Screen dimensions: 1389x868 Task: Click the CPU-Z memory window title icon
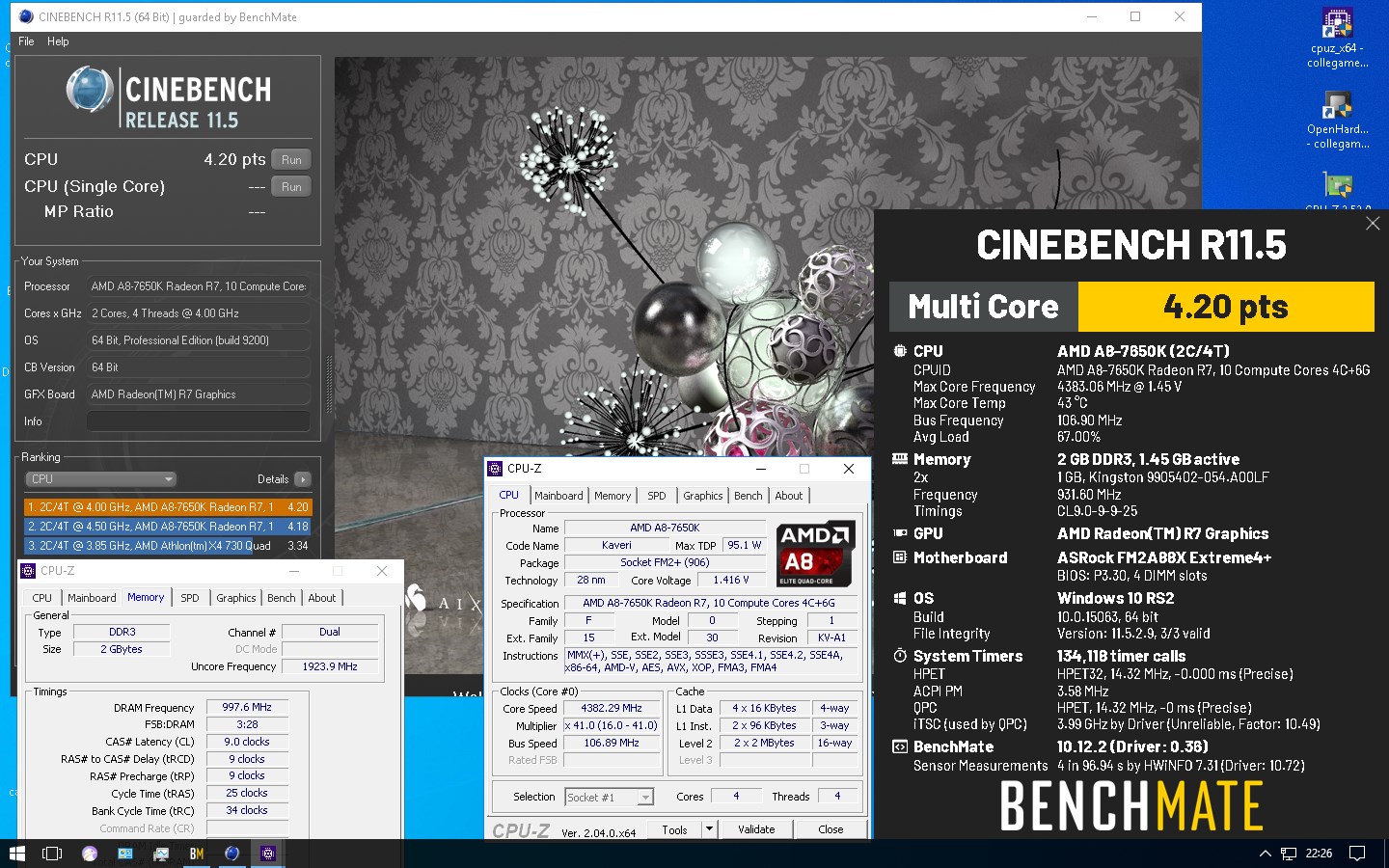coord(28,571)
